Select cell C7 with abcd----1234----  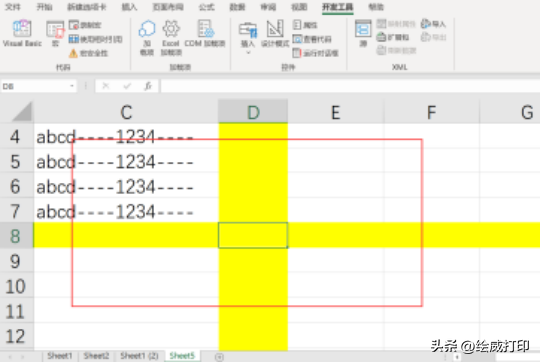coord(126,211)
